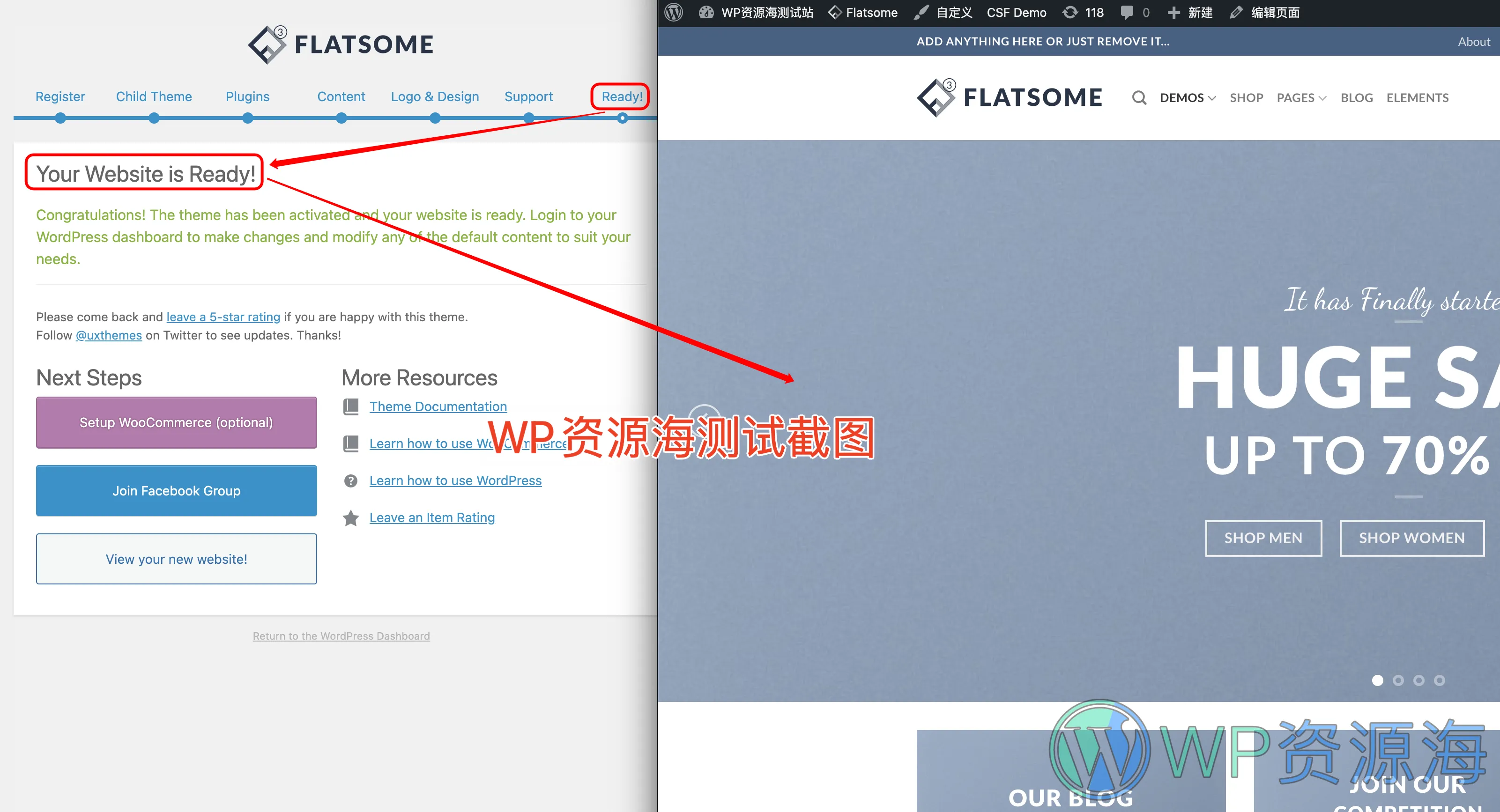Viewport: 1500px width, 812px height.
Task: Click the View your new website link
Action: click(176, 559)
